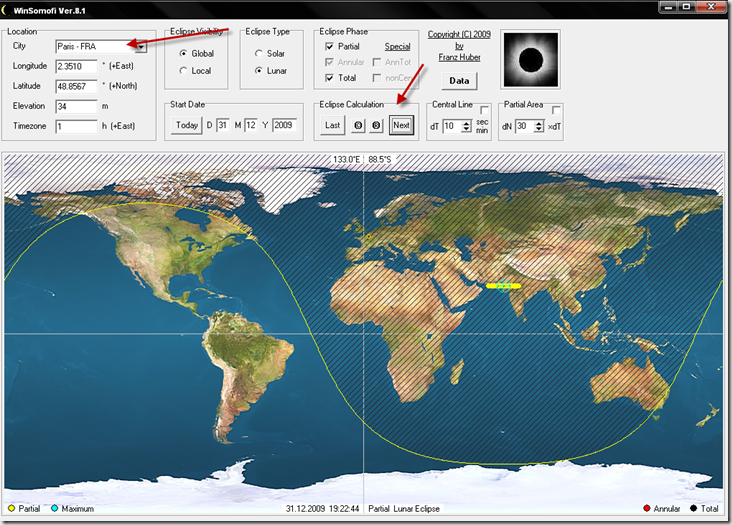Click the black Total legend dot
732x525 pixels.
tap(693, 508)
